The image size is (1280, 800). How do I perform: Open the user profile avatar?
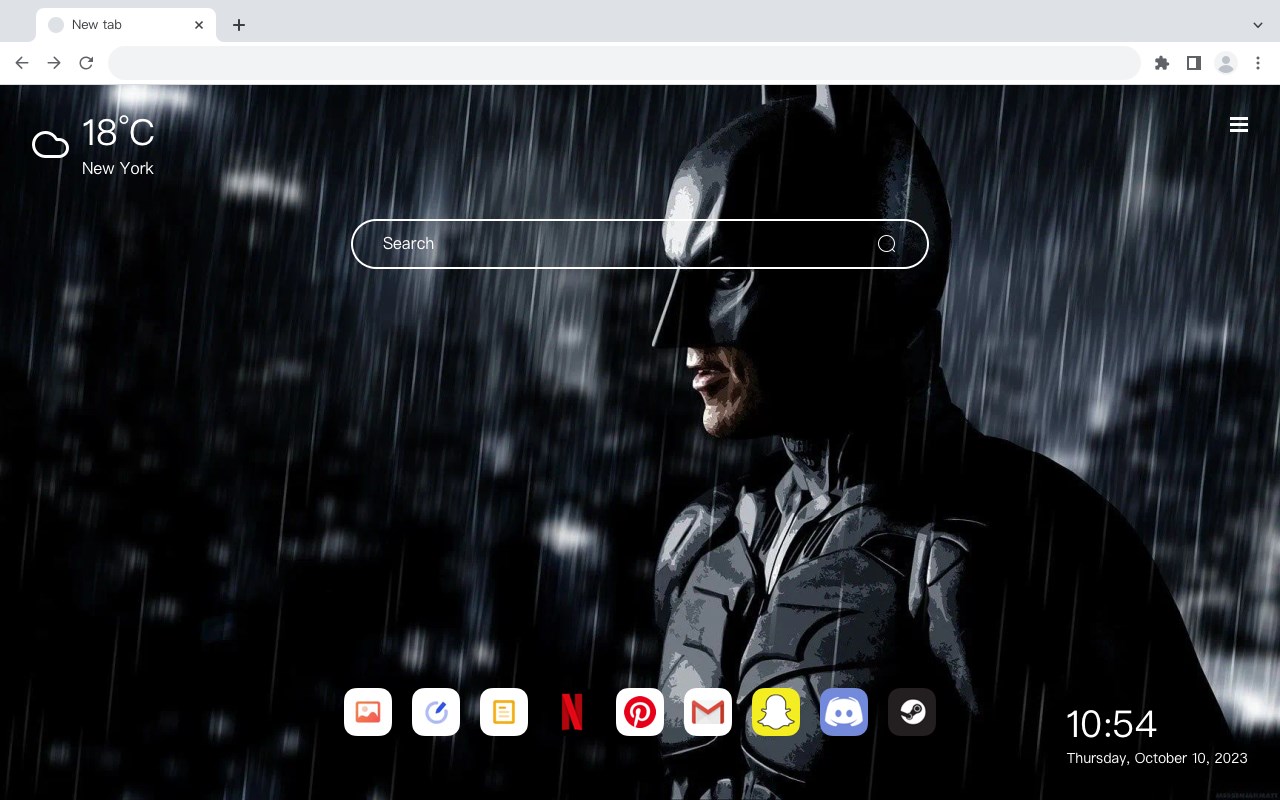1226,63
